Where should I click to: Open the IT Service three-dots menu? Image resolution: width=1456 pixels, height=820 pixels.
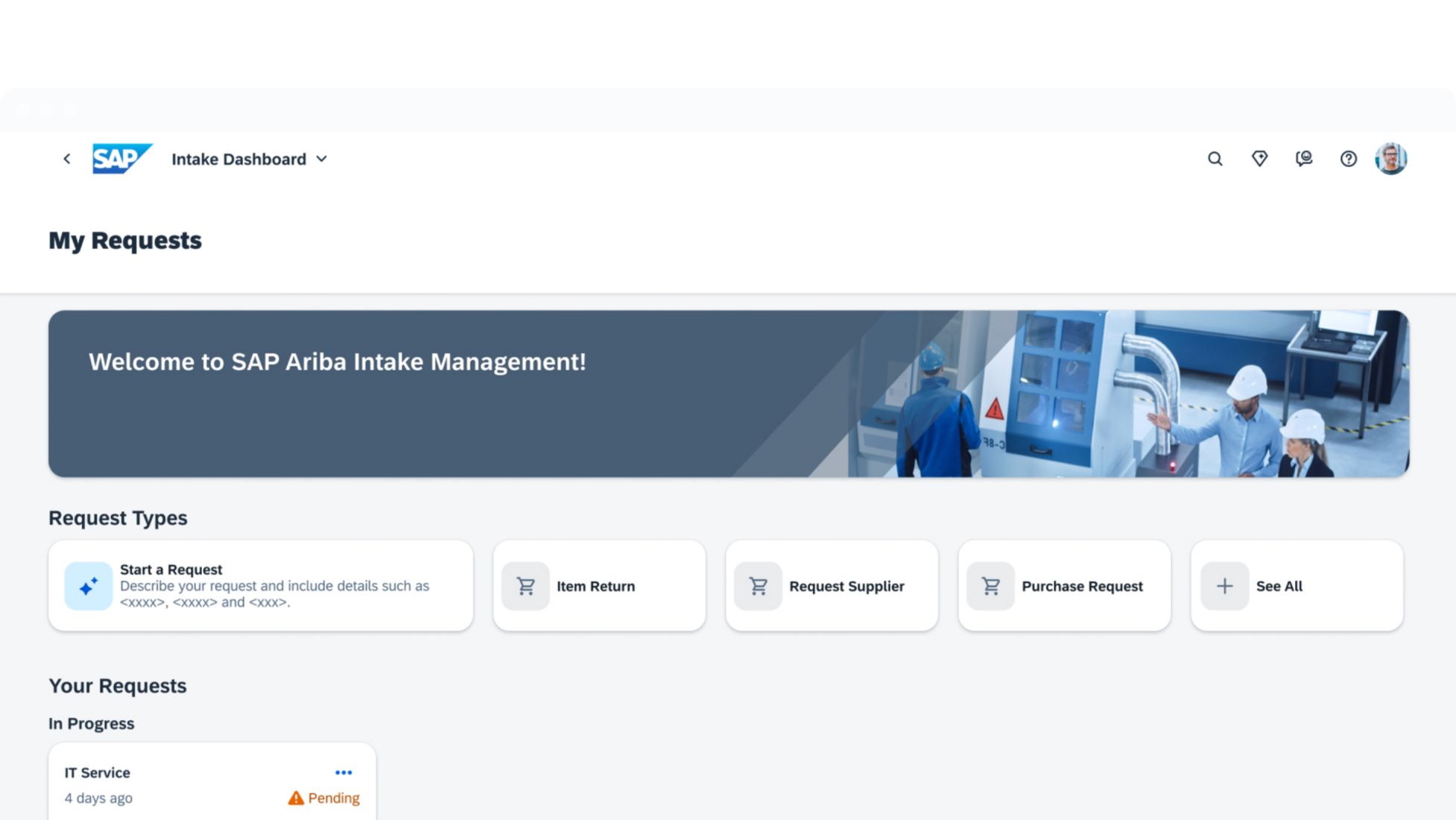click(344, 772)
